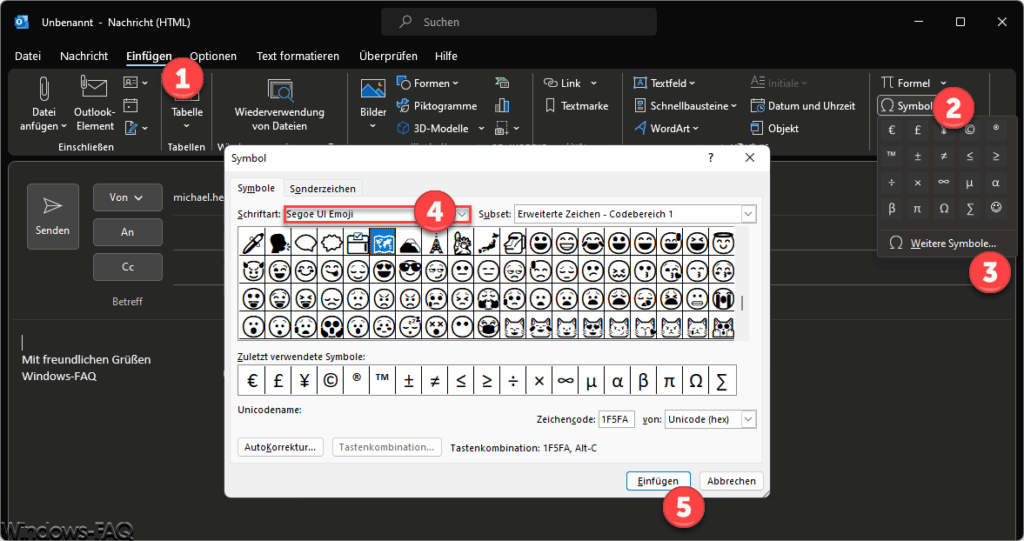
Task: Pick the Omega sign in recently used symbols
Action: coord(696,380)
